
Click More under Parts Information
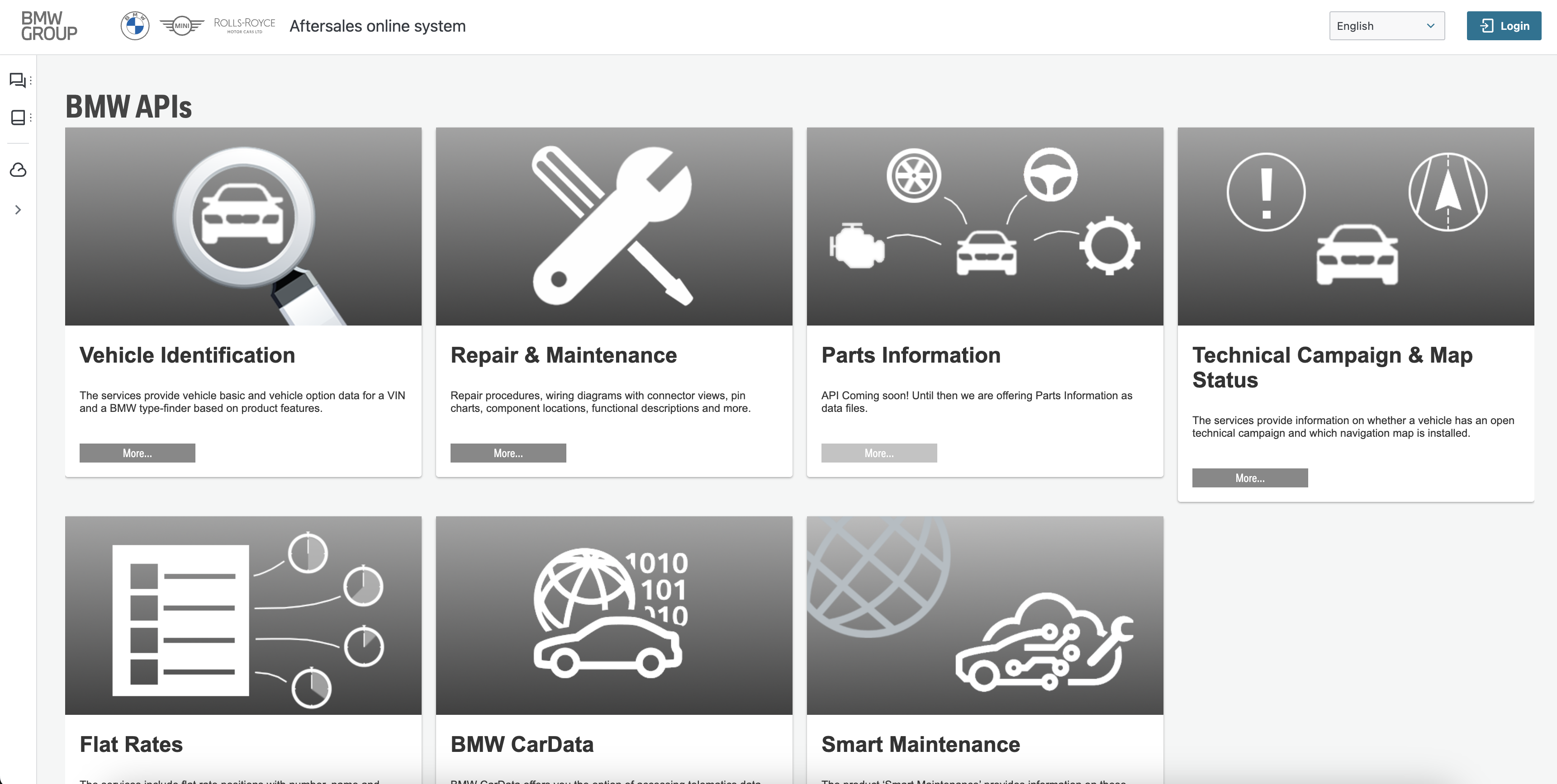(879, 453)
